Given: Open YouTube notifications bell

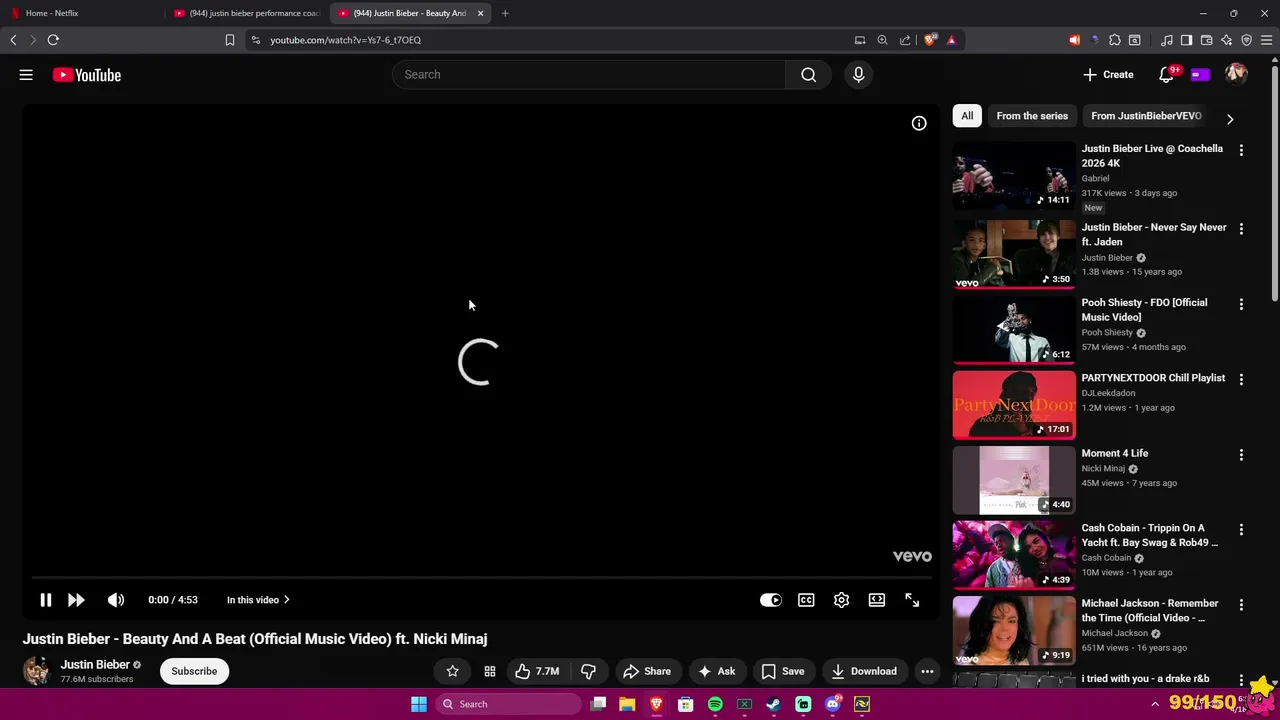Looking at the screenshot, I should pyautogui.click(x=1167, y=75).
